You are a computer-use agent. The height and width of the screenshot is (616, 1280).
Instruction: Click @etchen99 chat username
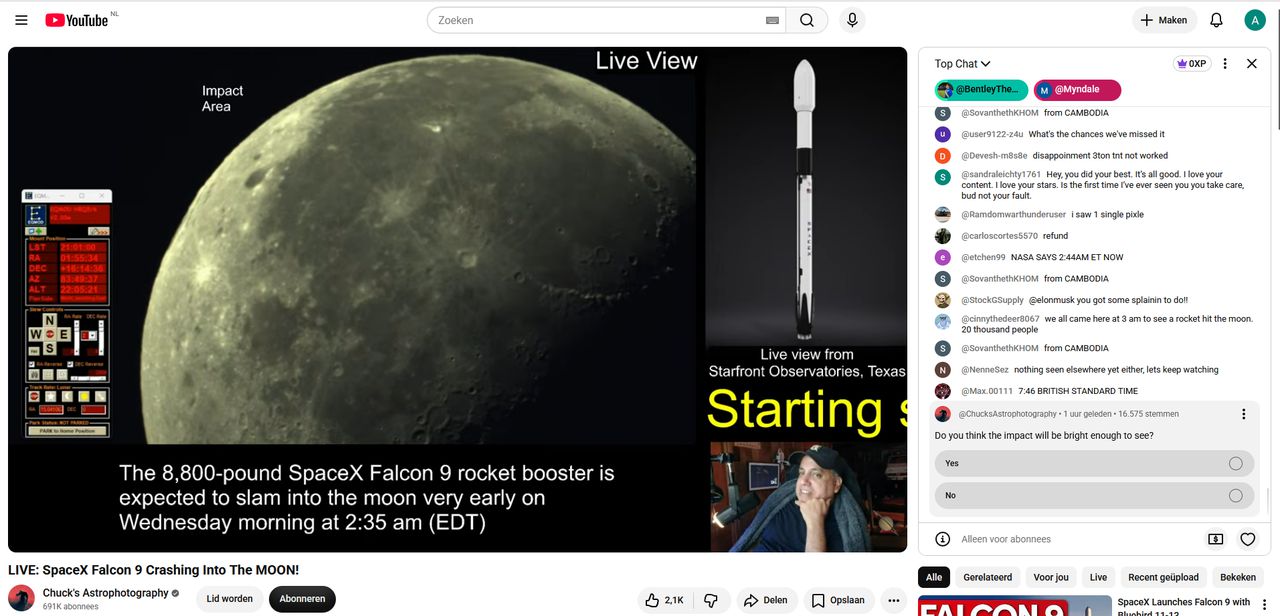click(x=983, y=257)
